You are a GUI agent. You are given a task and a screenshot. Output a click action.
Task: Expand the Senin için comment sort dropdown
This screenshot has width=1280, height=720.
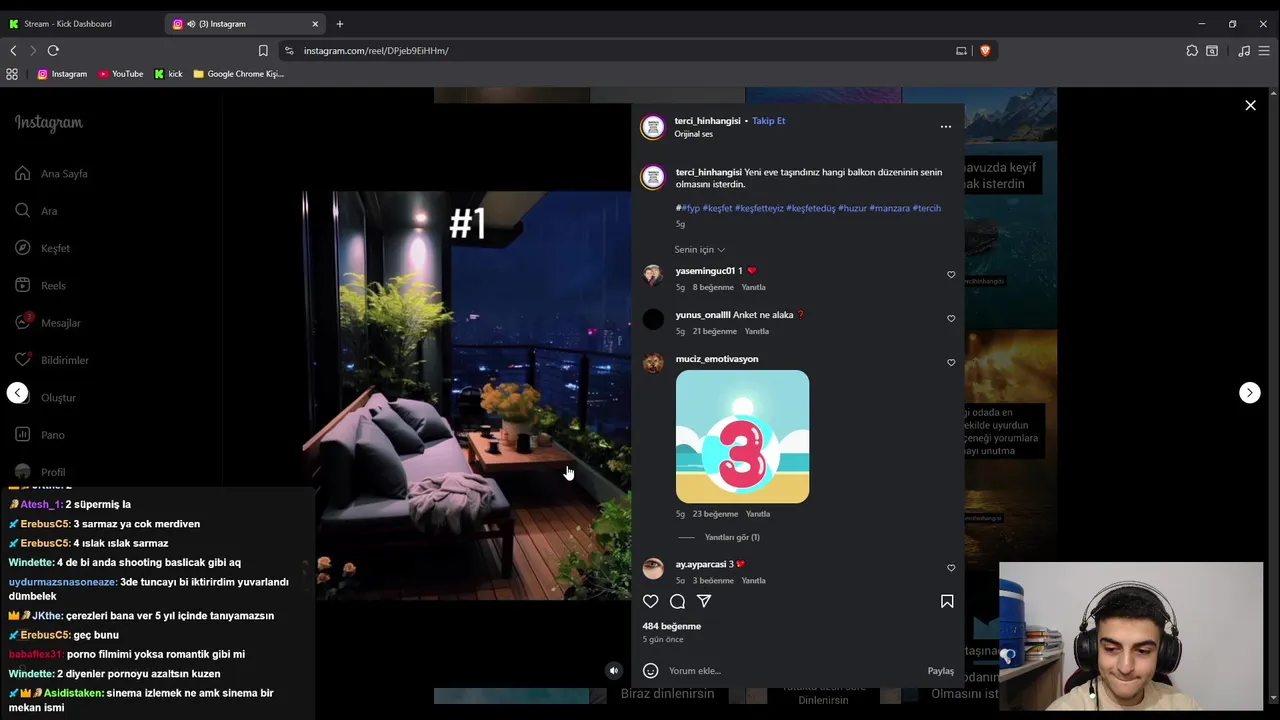[x=700, y=250]
